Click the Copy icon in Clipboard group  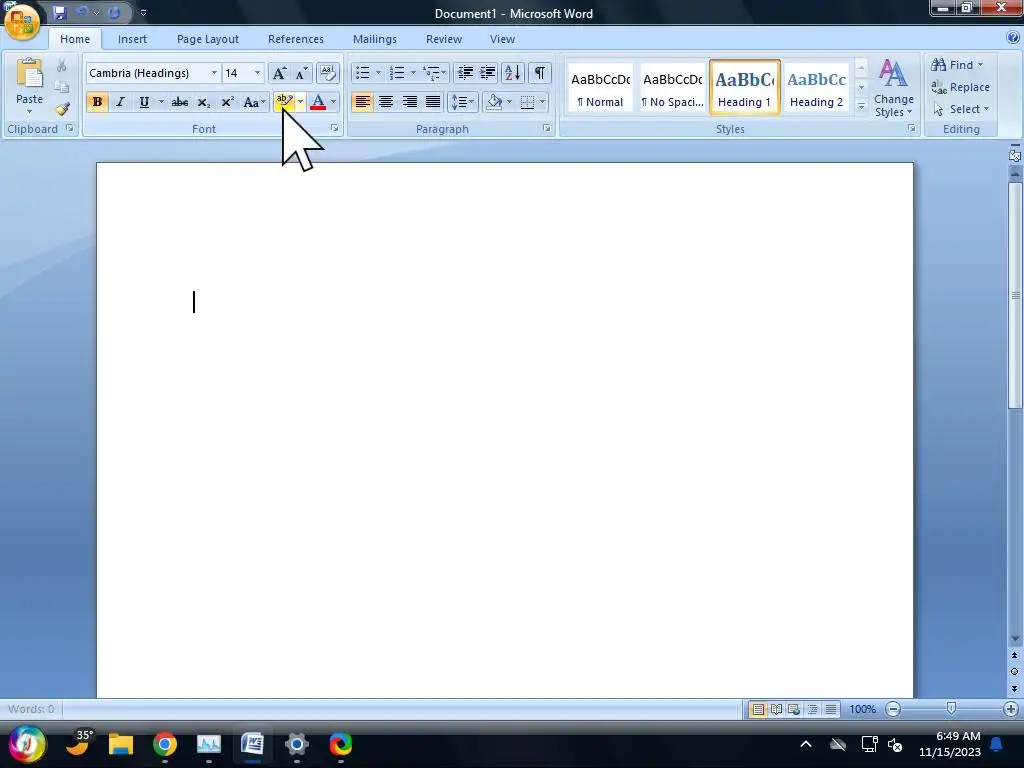[x=62, y=87]
